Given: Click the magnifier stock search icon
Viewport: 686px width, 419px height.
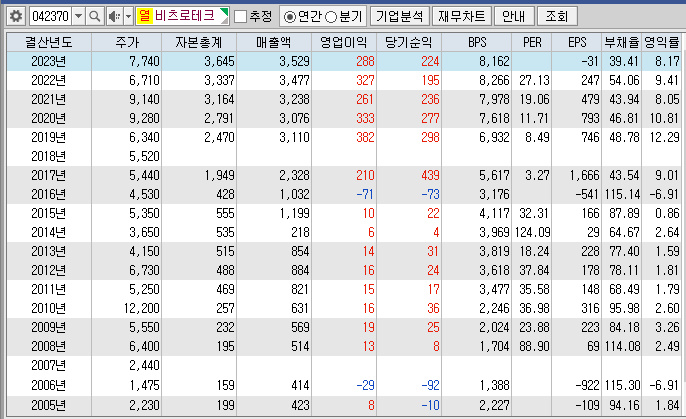Looking at the screenshot, I should point(94,17).
